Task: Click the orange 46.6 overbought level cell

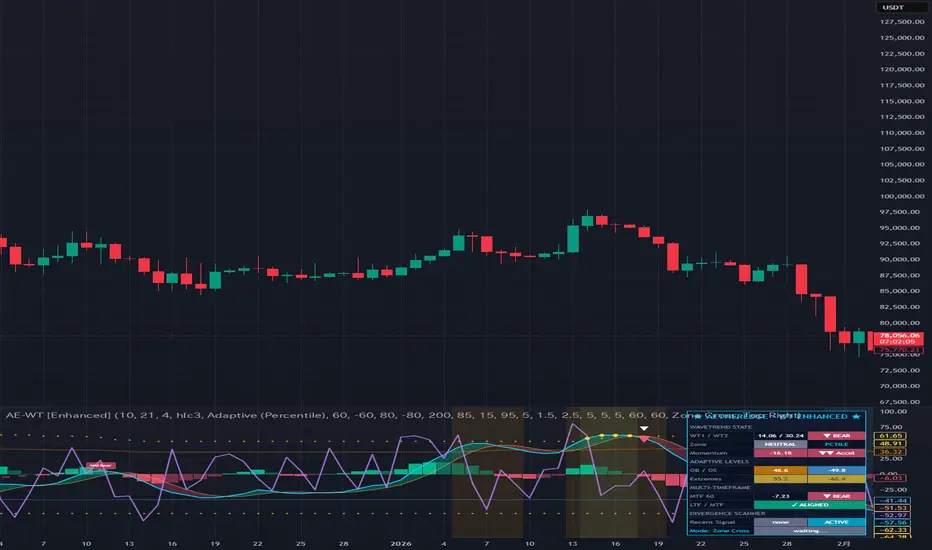Action: coord(780,470)
